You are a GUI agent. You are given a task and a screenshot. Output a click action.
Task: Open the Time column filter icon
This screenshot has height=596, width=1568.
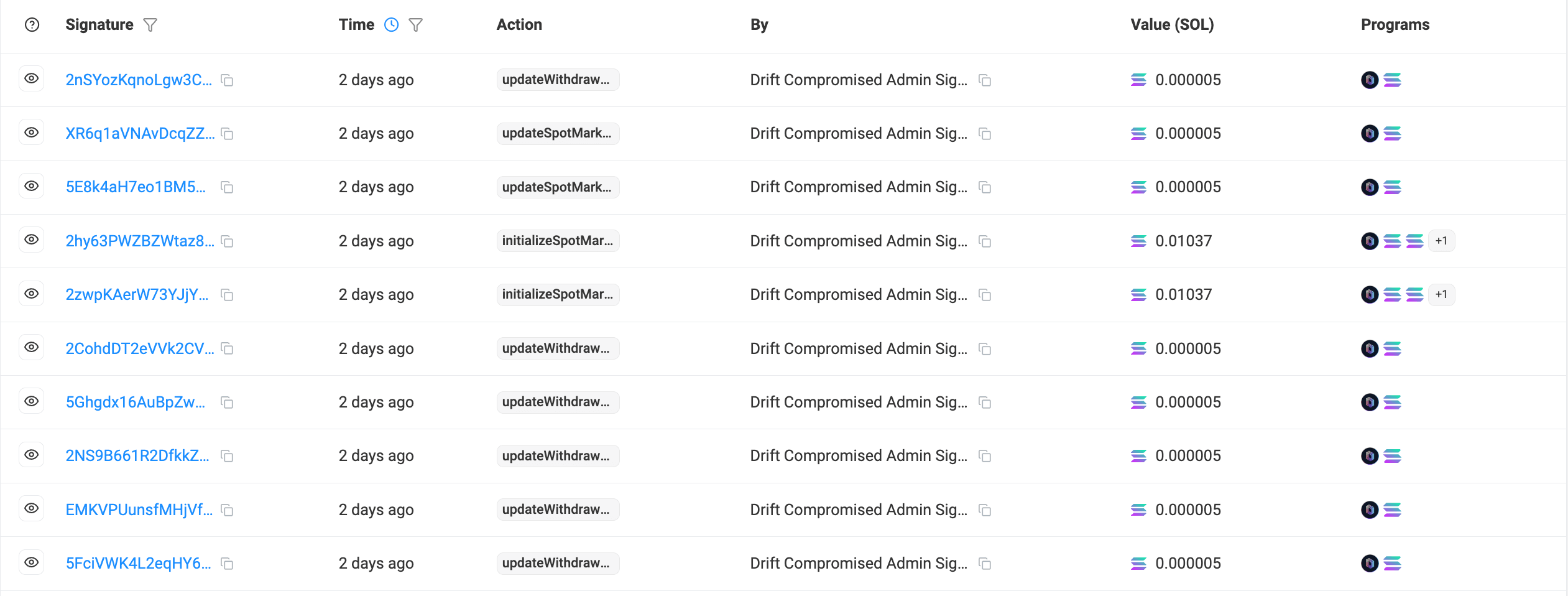click(415, 25)
